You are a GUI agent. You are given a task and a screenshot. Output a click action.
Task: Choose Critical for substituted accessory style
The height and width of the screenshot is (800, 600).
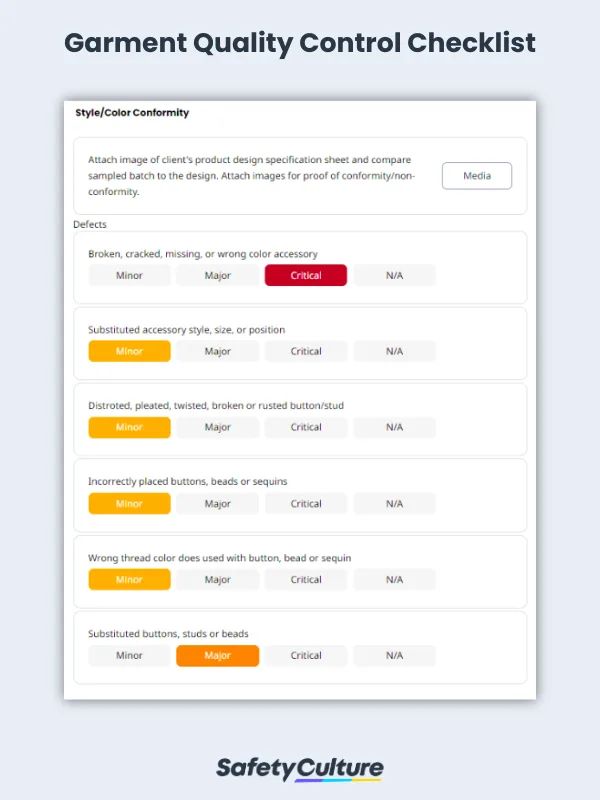306,351
